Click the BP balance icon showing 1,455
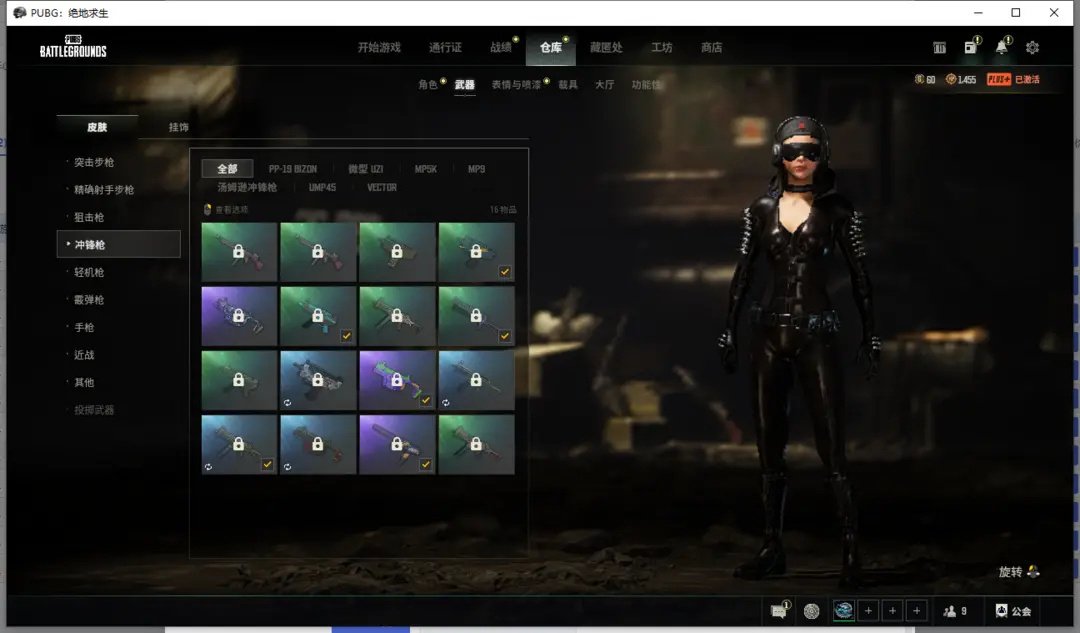 point(951,79)
